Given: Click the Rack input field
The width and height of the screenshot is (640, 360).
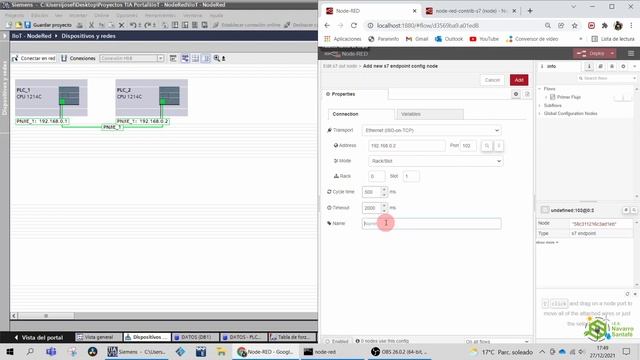Looking at the screenshot, I should tap(376, 176).
